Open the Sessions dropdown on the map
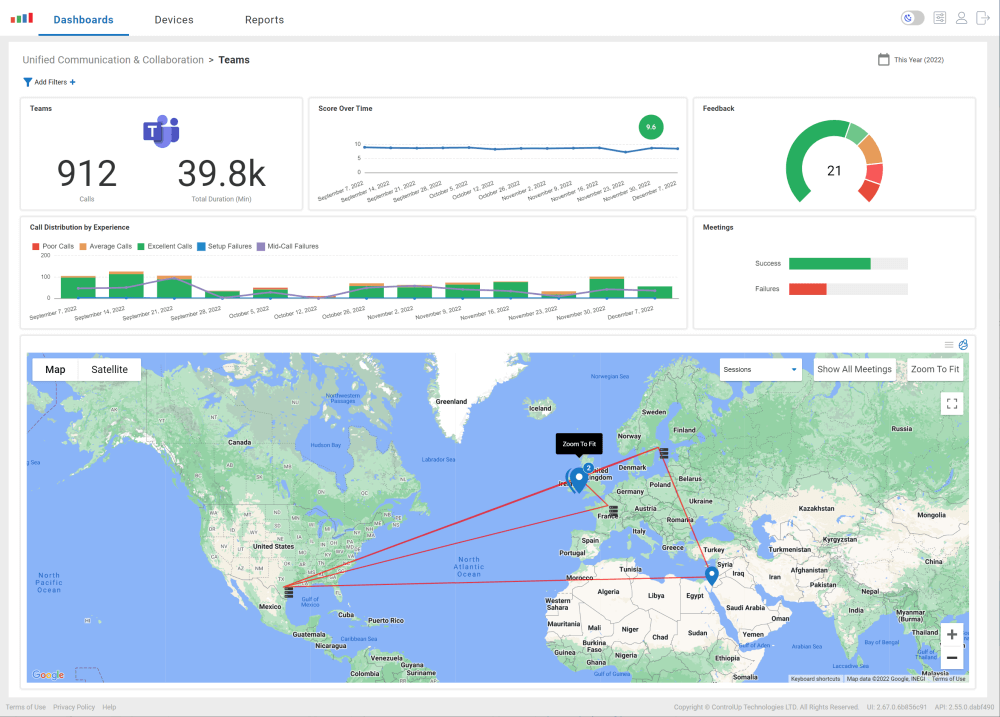 (x=760, y=369)
